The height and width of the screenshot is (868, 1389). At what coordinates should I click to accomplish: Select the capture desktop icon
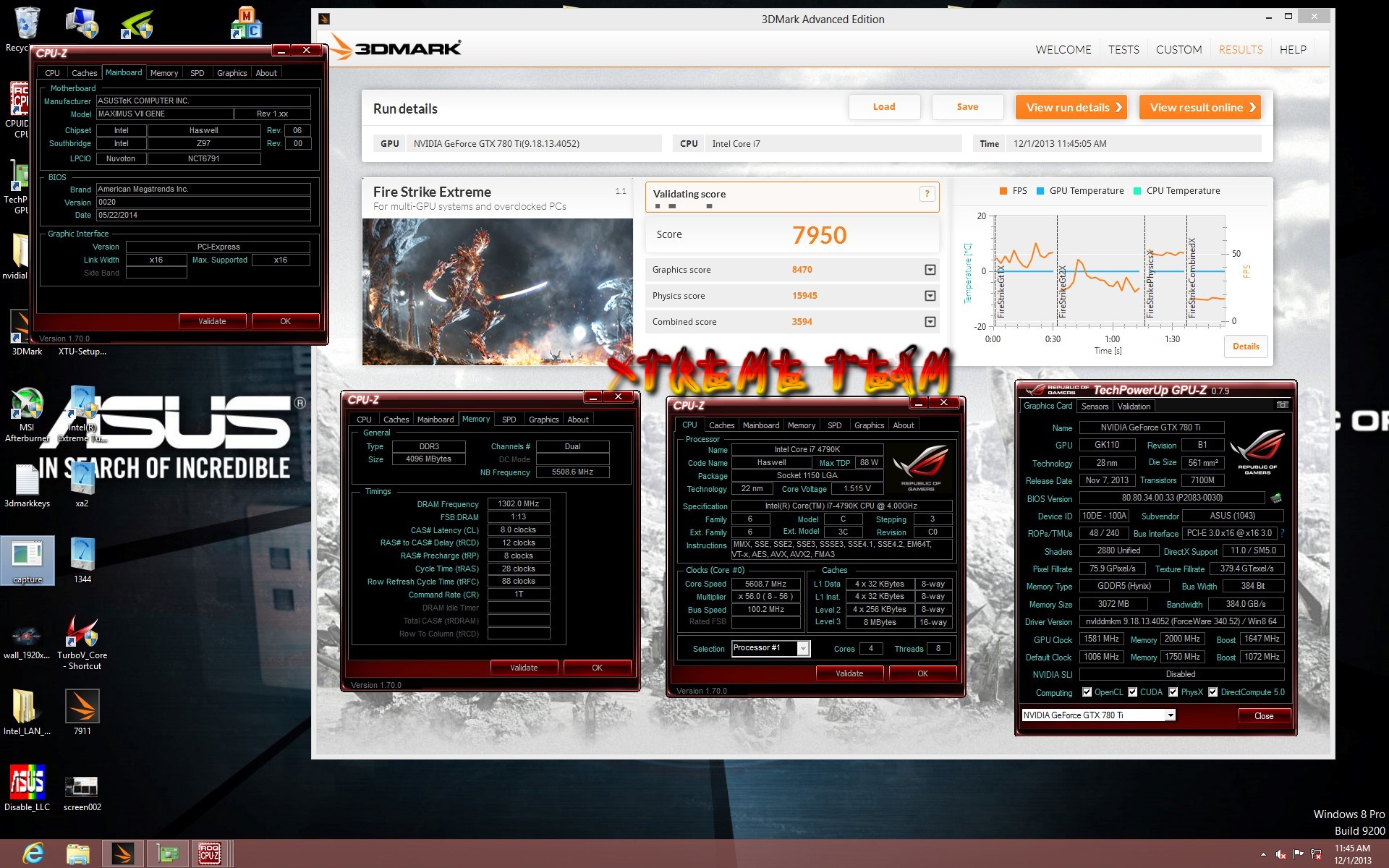(27, 561)
